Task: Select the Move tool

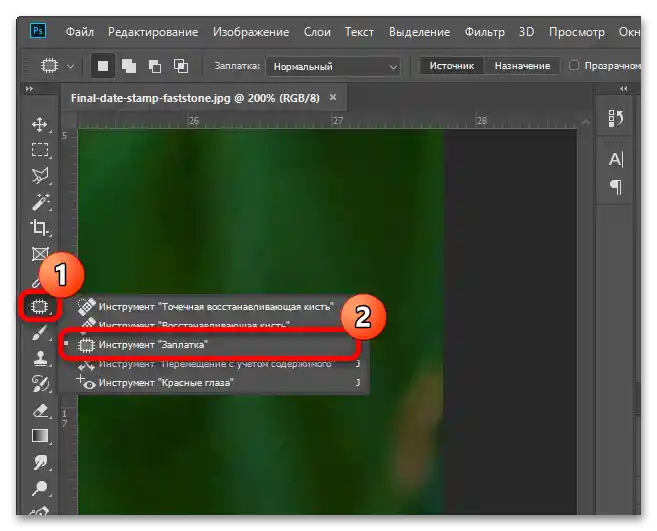Action: point(39,124)
